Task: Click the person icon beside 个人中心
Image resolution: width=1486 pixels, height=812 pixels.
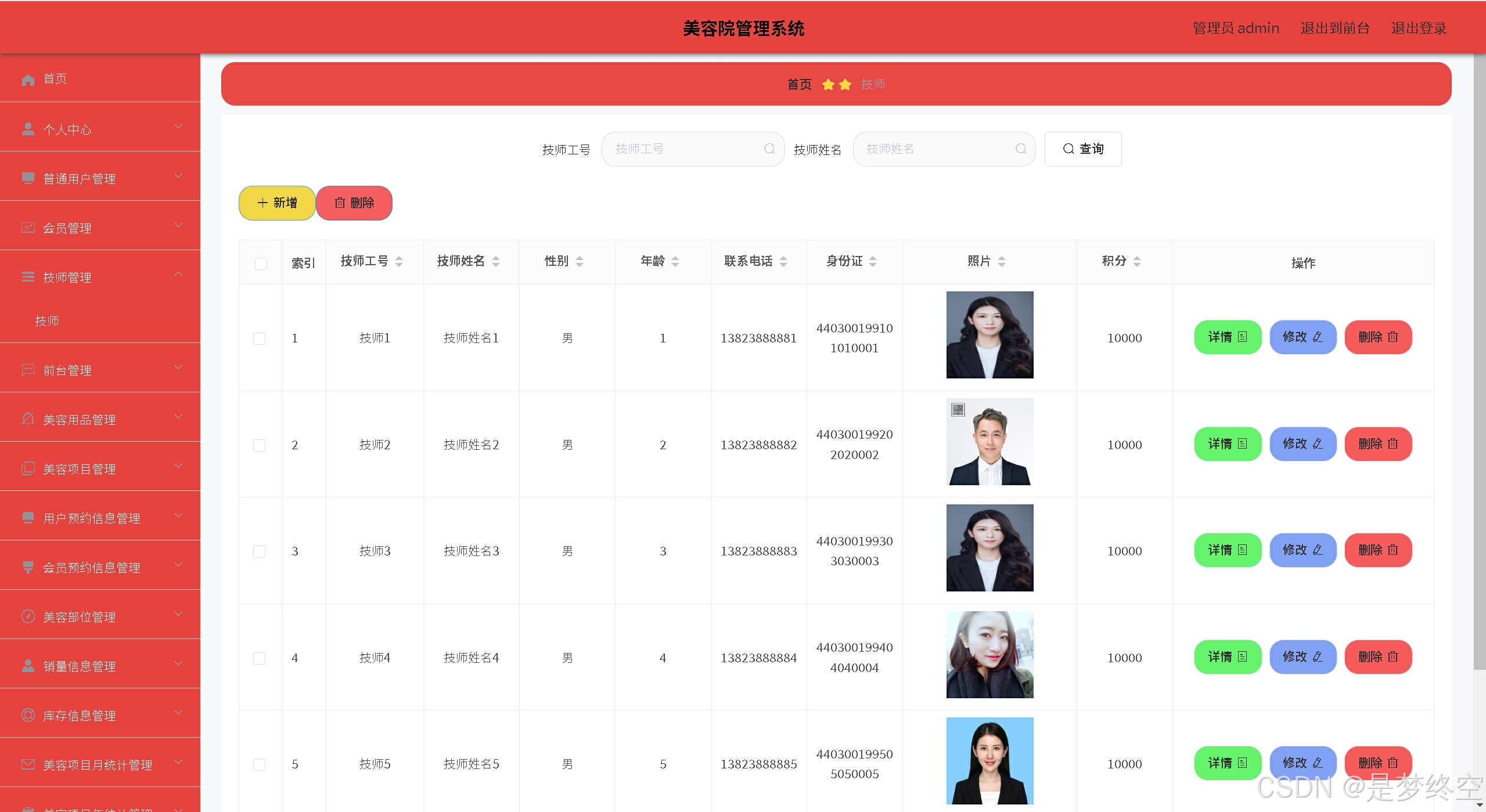Action: point(28,129)
